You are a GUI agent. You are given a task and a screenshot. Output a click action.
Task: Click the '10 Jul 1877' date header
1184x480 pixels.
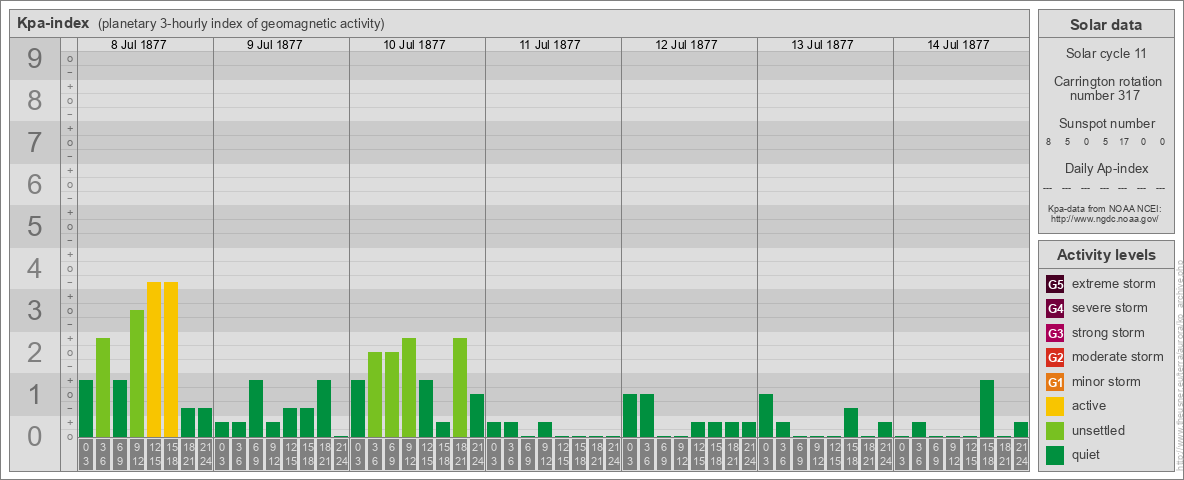coord(414,45)
